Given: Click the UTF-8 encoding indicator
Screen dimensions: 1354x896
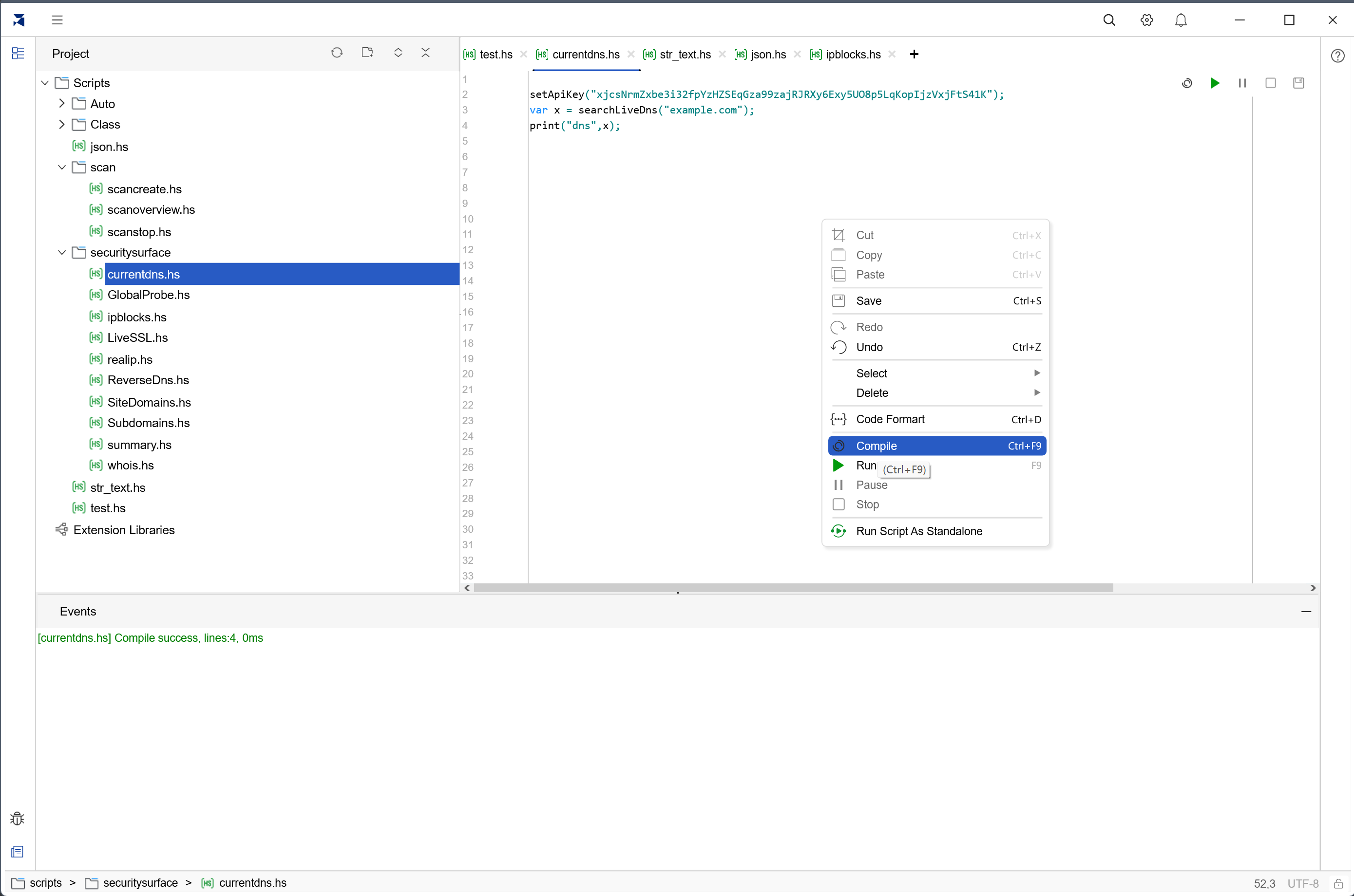Looking at the screenshot, I should point(1303,883).
